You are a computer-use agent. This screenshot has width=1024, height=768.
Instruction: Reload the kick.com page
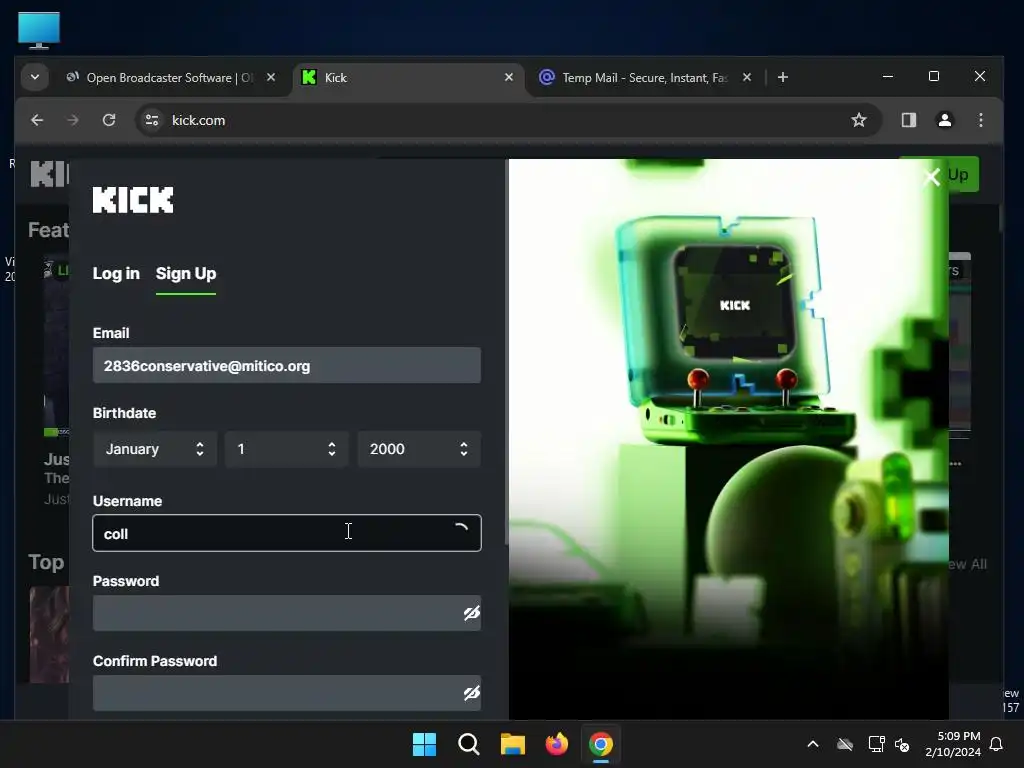(109, 120)
